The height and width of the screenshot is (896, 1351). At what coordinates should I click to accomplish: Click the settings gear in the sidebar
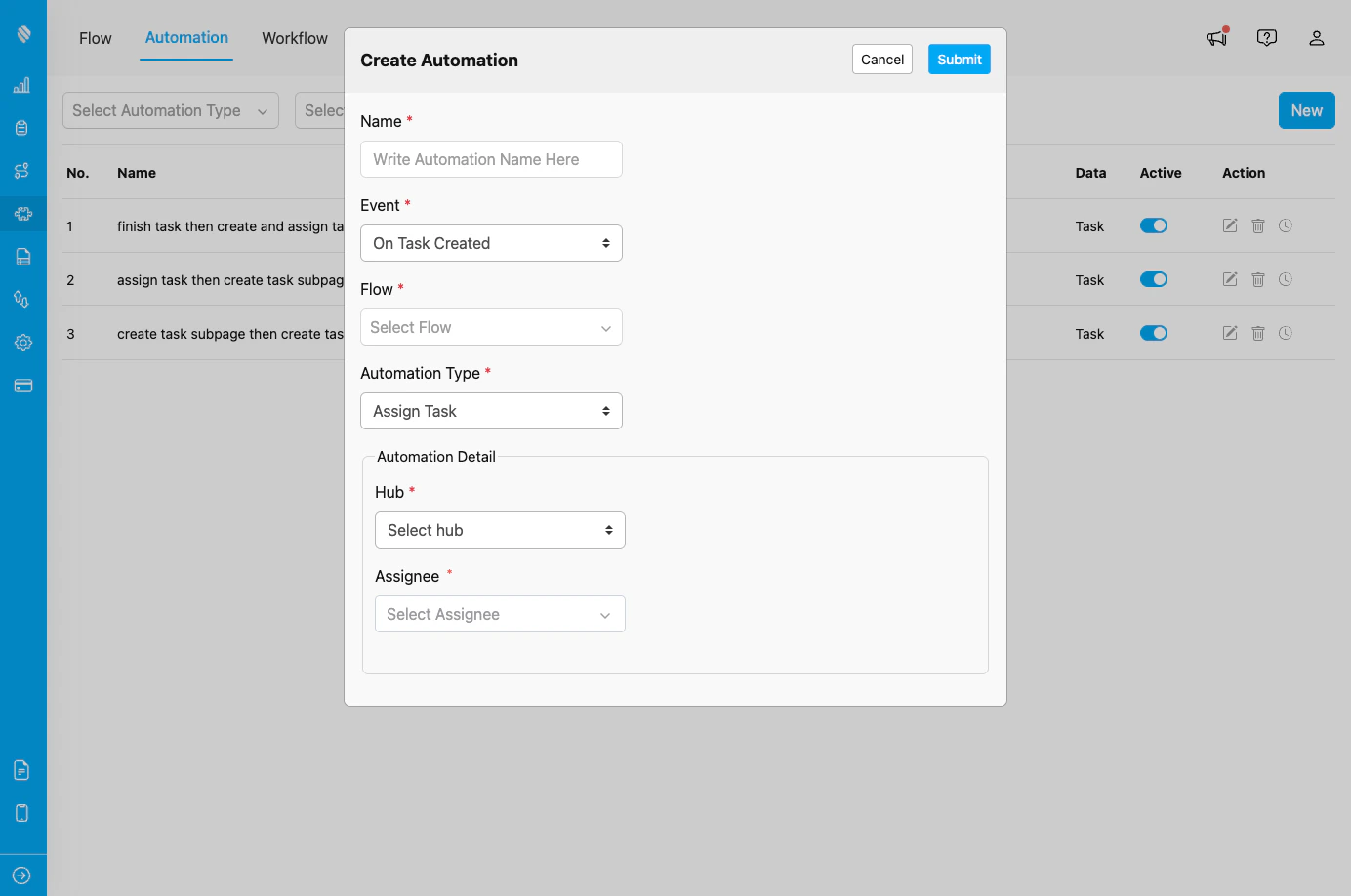pos(21,343)
